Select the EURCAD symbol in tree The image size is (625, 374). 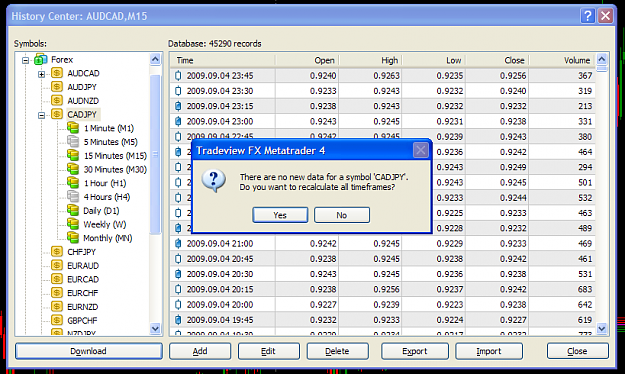point(83,280)
